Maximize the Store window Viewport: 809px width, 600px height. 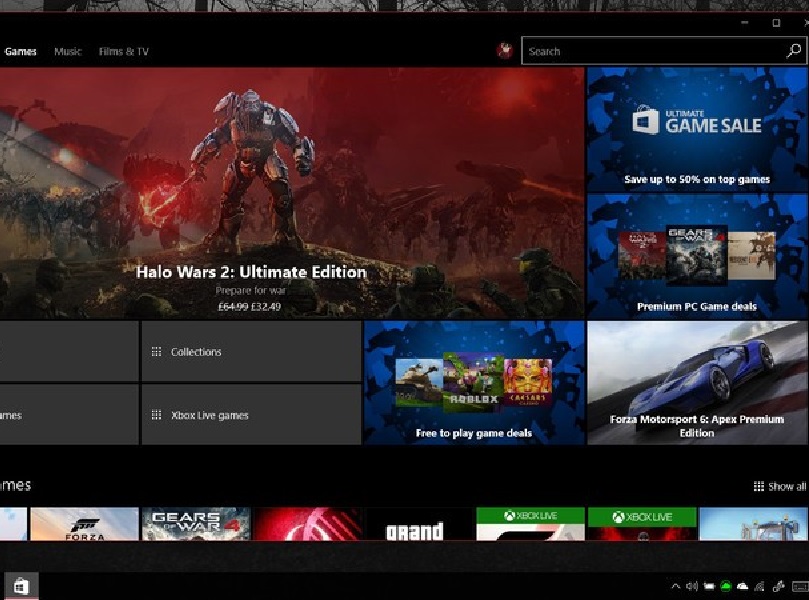pyautogui.click(x=776, y=22)
